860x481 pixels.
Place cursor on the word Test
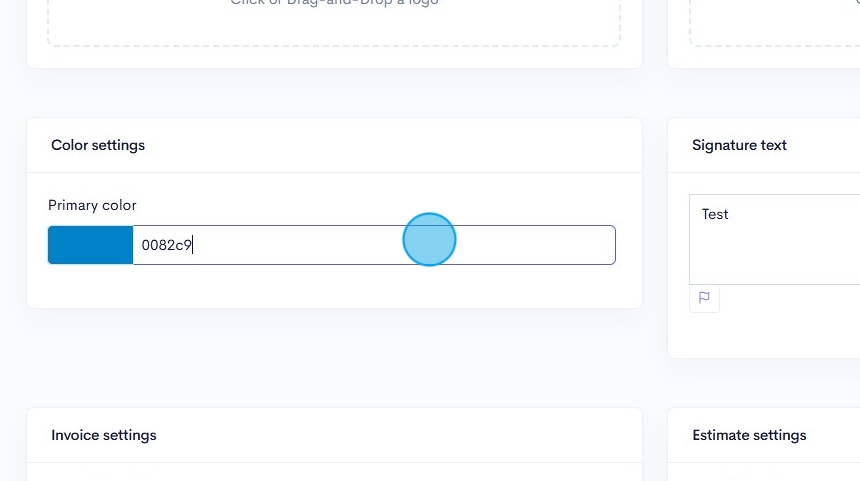pos(715,214)
